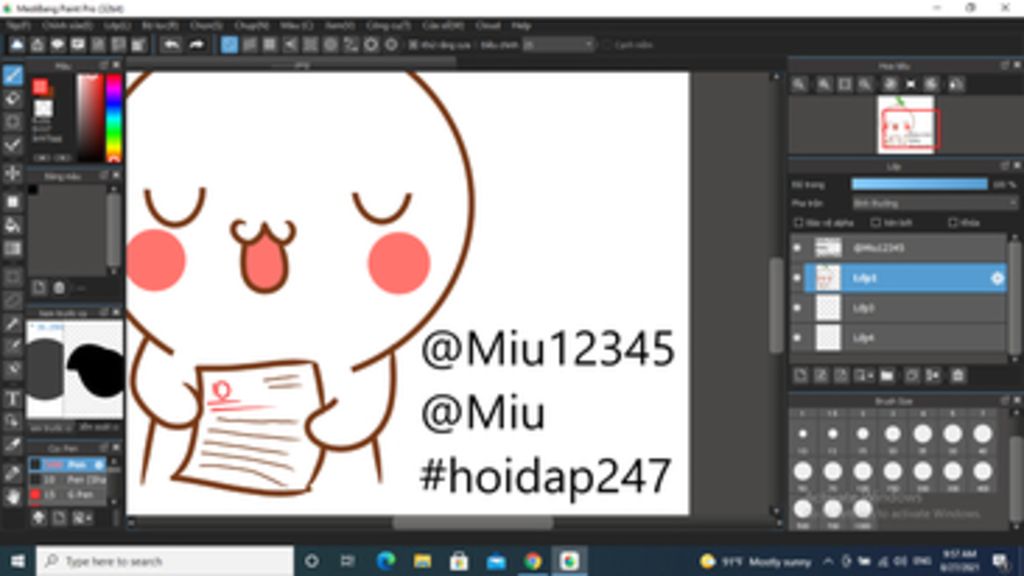Click the navigator canvas thumbnail
This screenshot has height=576, width=1024.
(x=906, y=125)
